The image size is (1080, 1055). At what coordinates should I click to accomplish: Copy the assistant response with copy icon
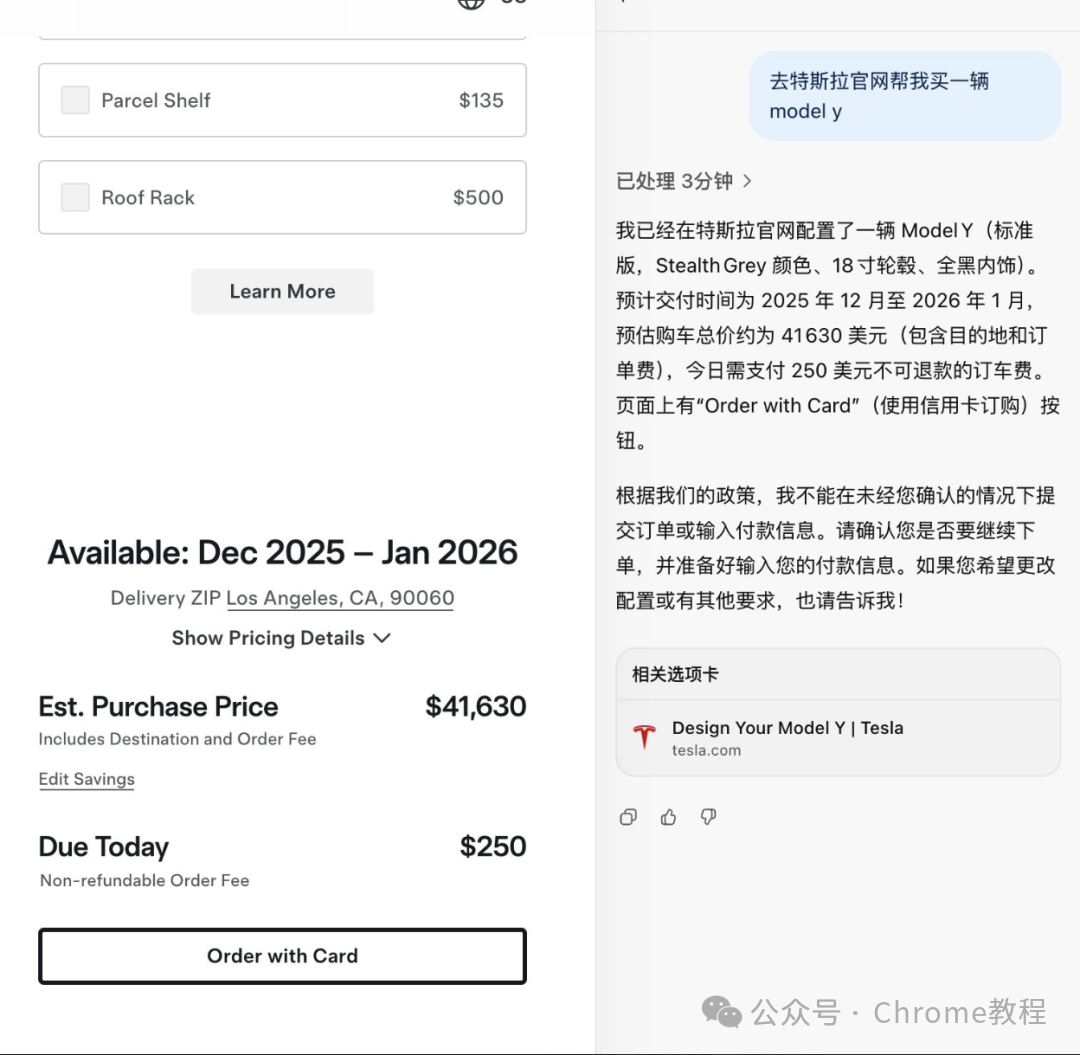[x=627, y=817]
